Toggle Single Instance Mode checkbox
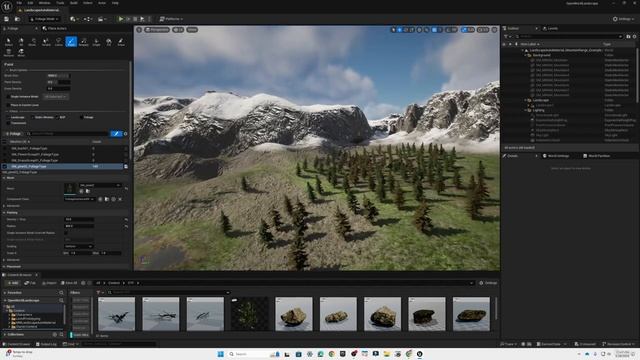This screenshot has height=360, width=640. click(x=8, y=97)
